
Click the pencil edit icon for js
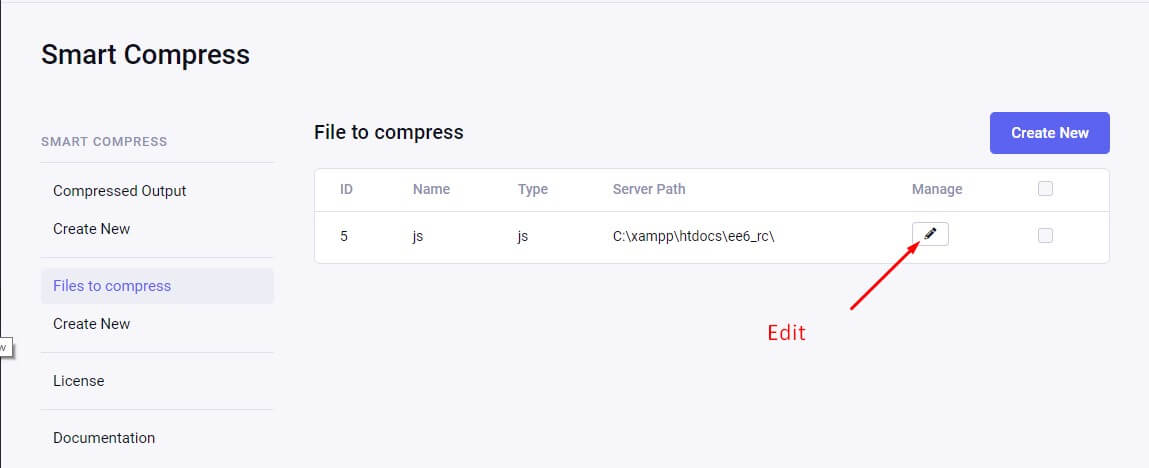[930, 234]
